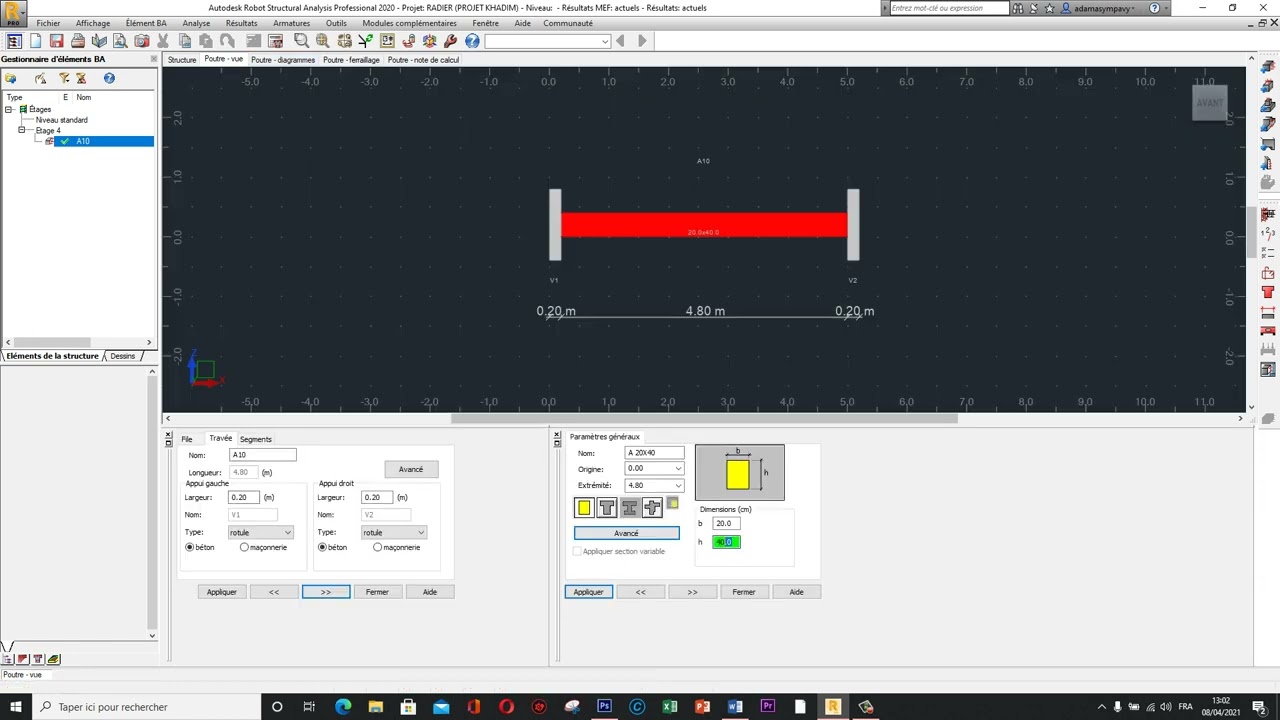Click Aide in Paramètres généraux panel

point(796,592)
